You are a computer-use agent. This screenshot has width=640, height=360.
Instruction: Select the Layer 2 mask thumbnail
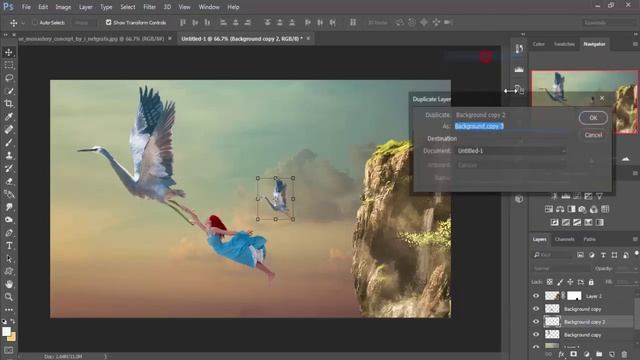[574, 296]
